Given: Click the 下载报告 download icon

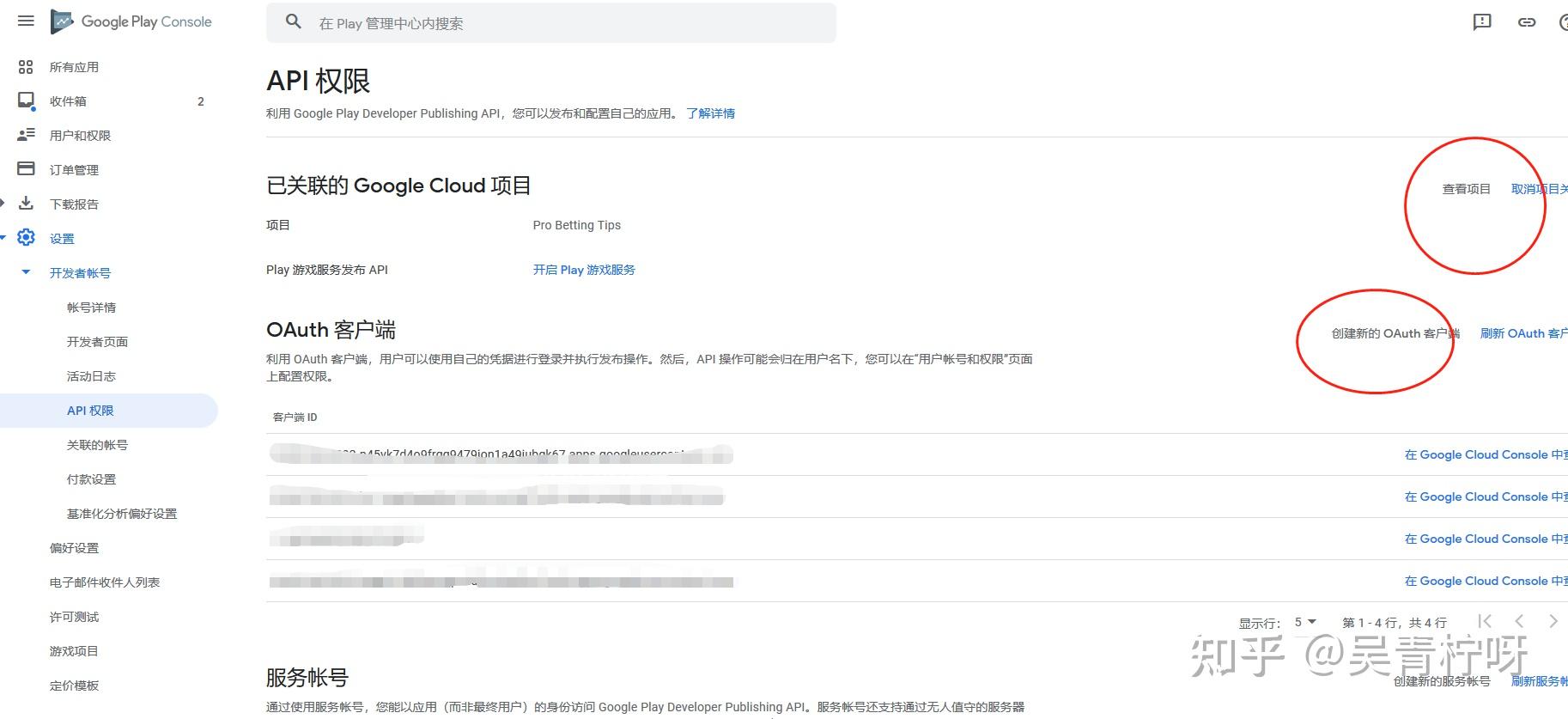Looking at the screenshot, I should pyautogui.click(x=26, y=204).
